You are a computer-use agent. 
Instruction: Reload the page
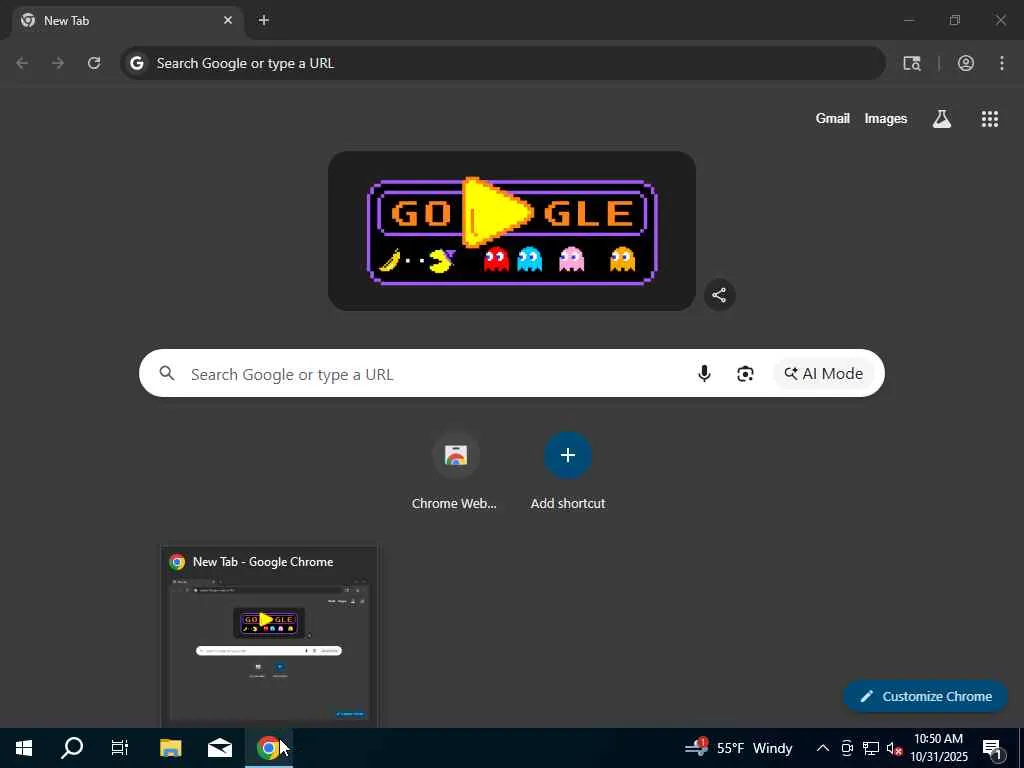tap(94, 63)
